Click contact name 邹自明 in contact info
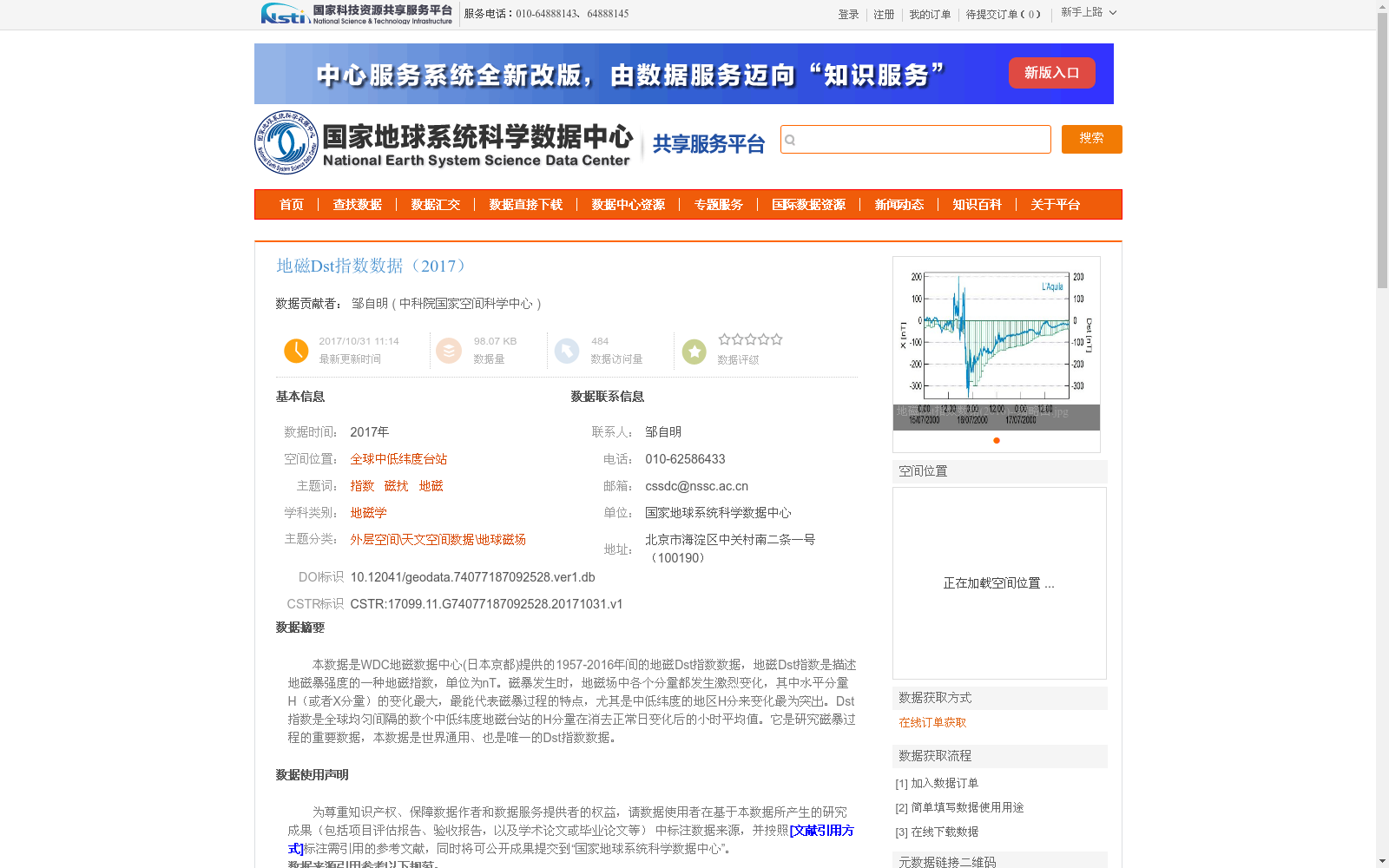Image resolution: width=1389 pixels, height=868 pixels. (x=663, y=432)
